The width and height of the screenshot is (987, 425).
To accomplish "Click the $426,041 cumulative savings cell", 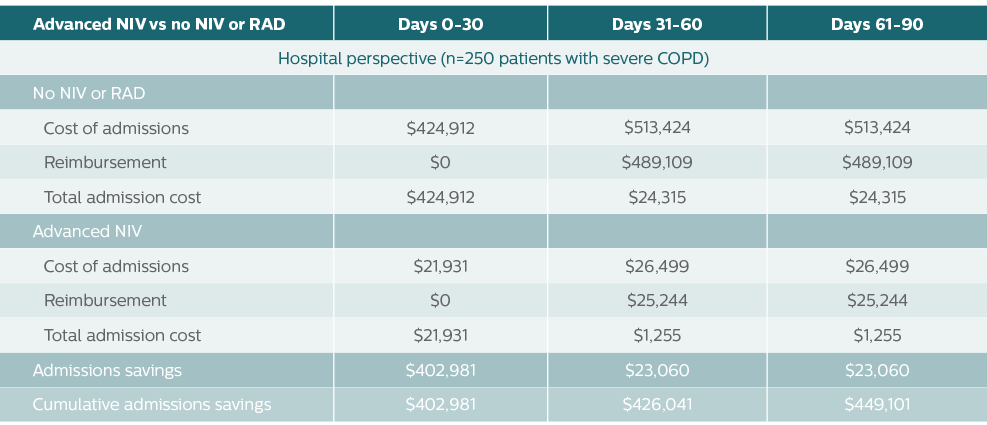I will [657, 404].
